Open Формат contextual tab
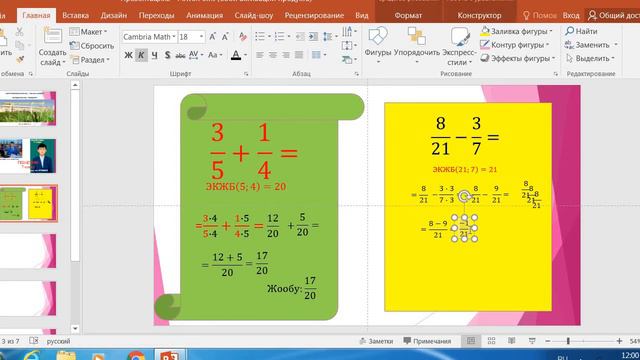Image resolution: width=640 pixels, height=360 pixels. click(408, 16)
